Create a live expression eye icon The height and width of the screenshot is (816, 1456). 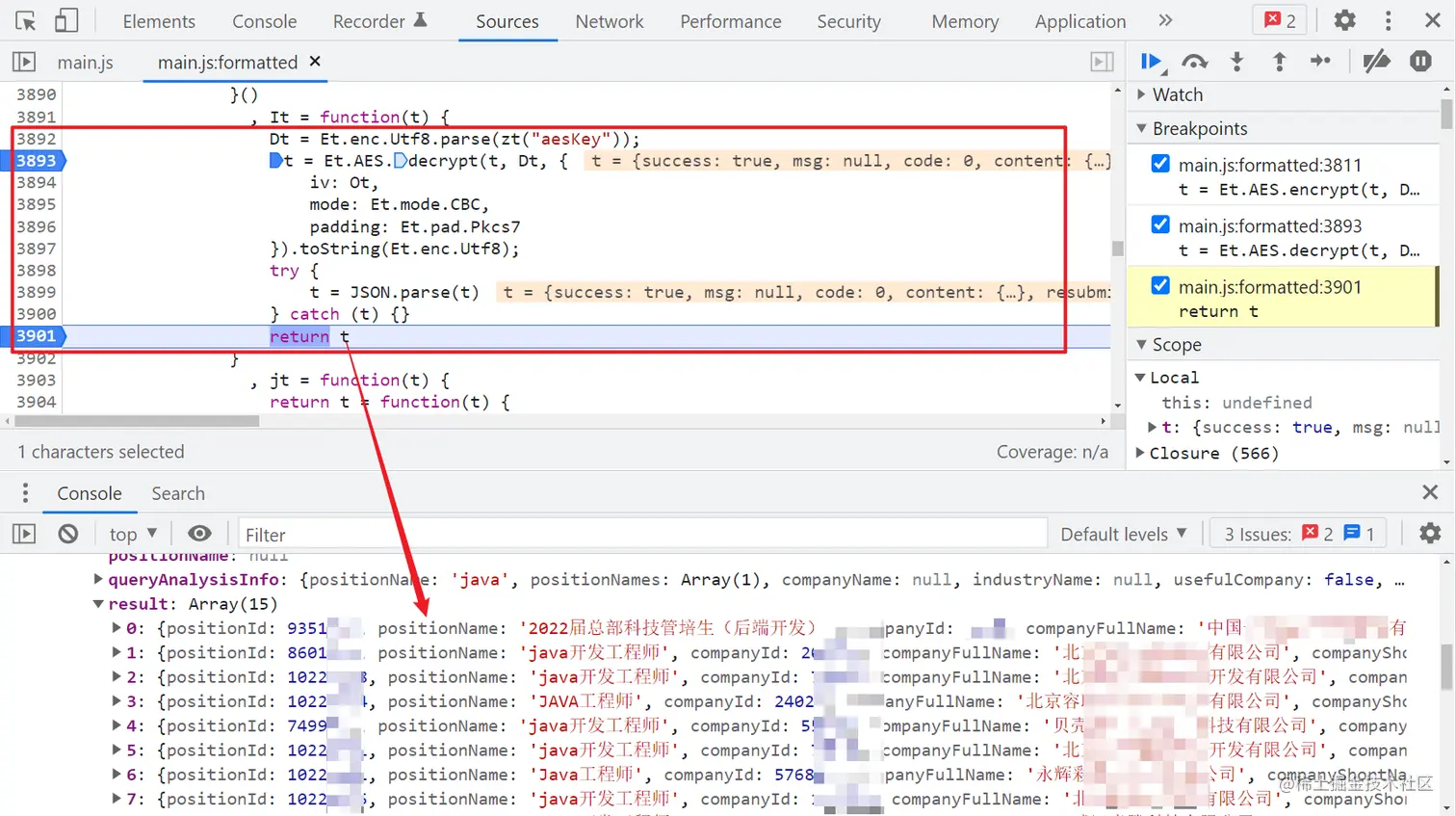point(199,534)
